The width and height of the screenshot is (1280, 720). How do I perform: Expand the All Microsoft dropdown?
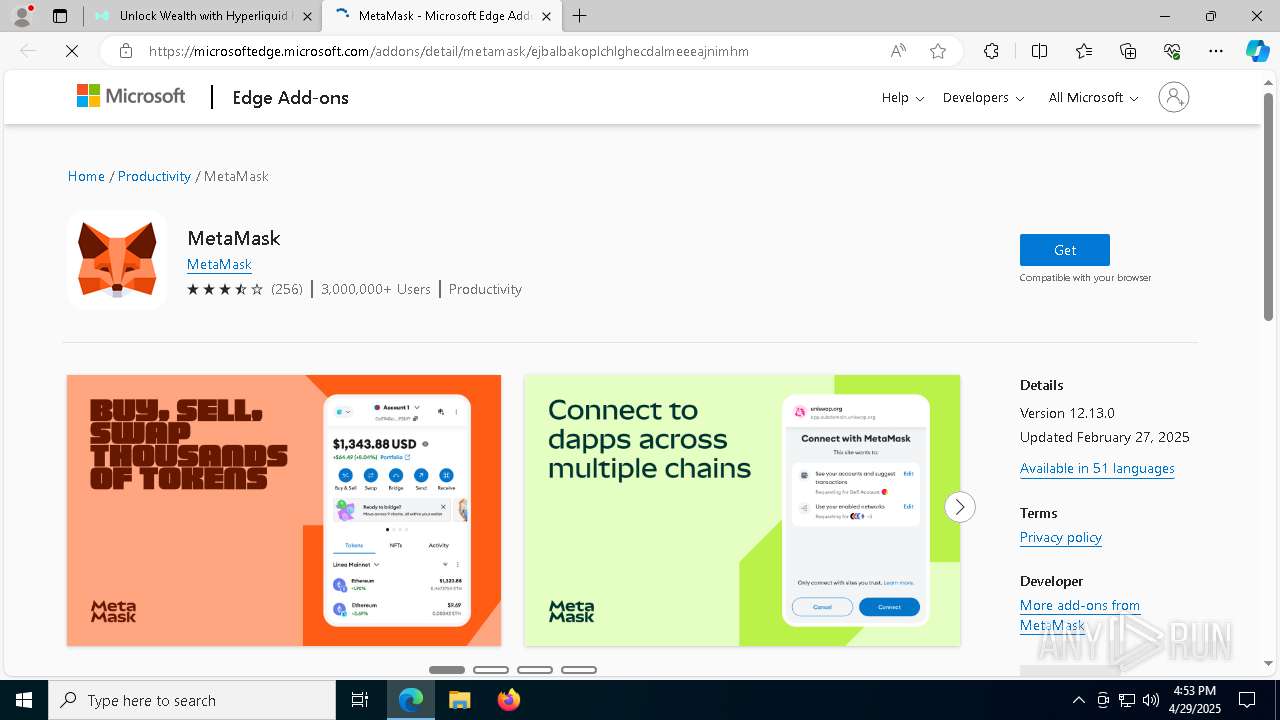point(1093,97)
